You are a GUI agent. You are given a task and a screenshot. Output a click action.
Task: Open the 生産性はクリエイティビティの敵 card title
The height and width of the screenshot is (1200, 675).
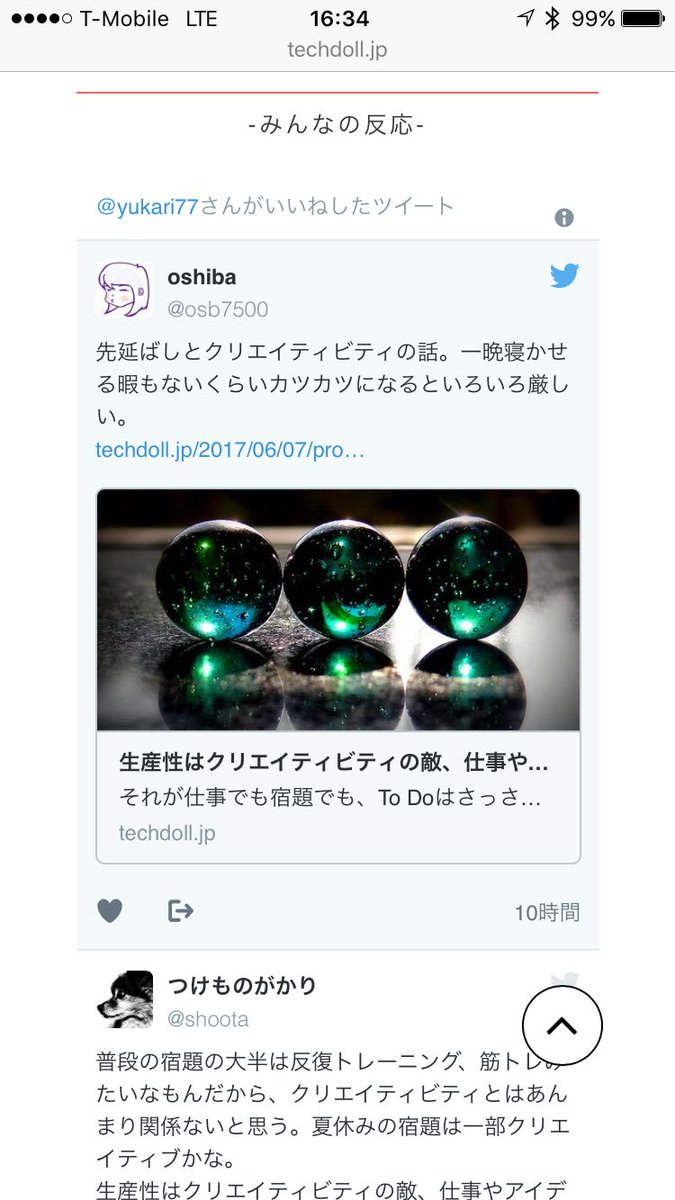333,764
